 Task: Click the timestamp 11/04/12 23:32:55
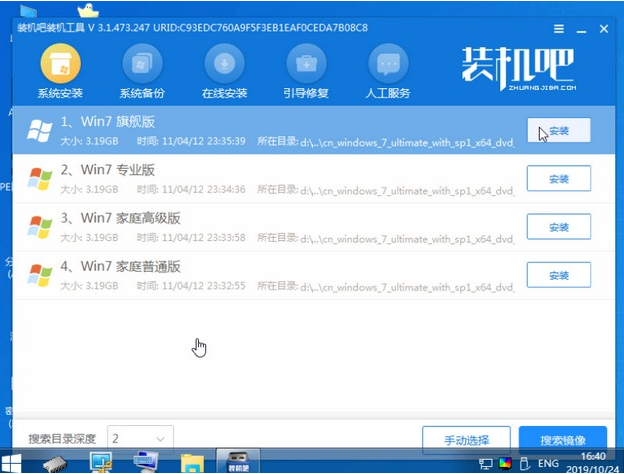[x=203, y=286]
